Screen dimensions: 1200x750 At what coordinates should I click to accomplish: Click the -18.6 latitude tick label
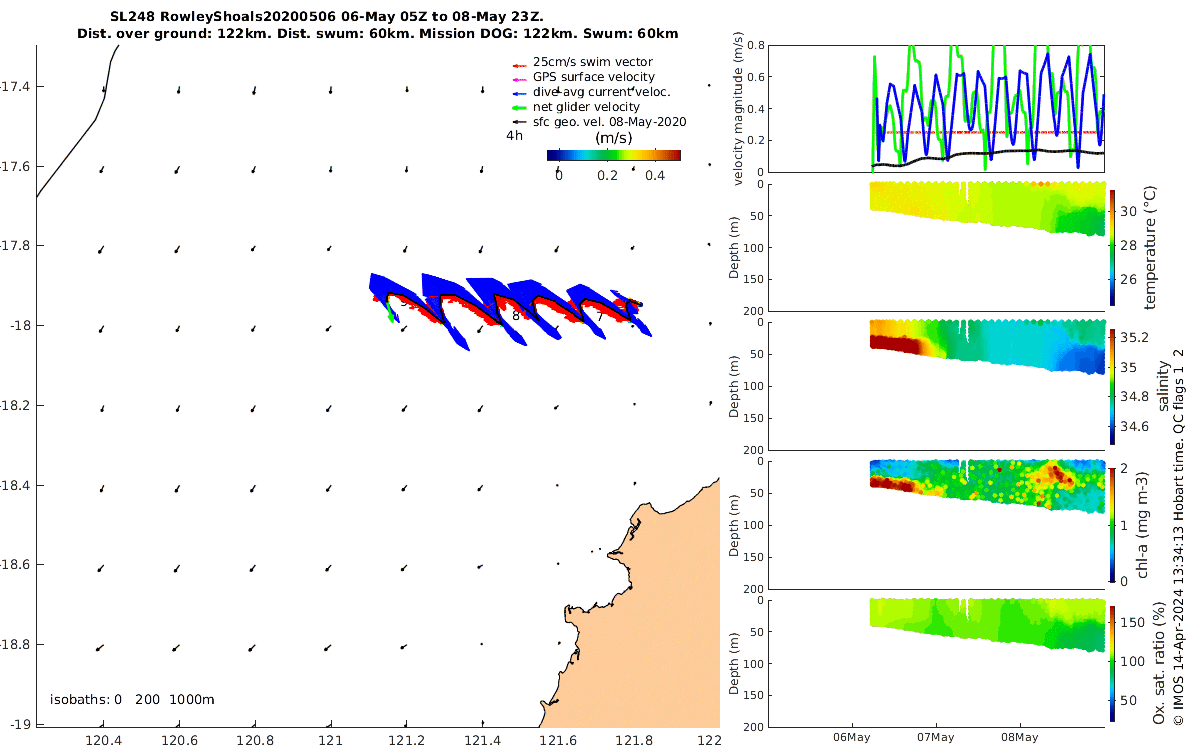pyautogui.click(x=17, y=565)
